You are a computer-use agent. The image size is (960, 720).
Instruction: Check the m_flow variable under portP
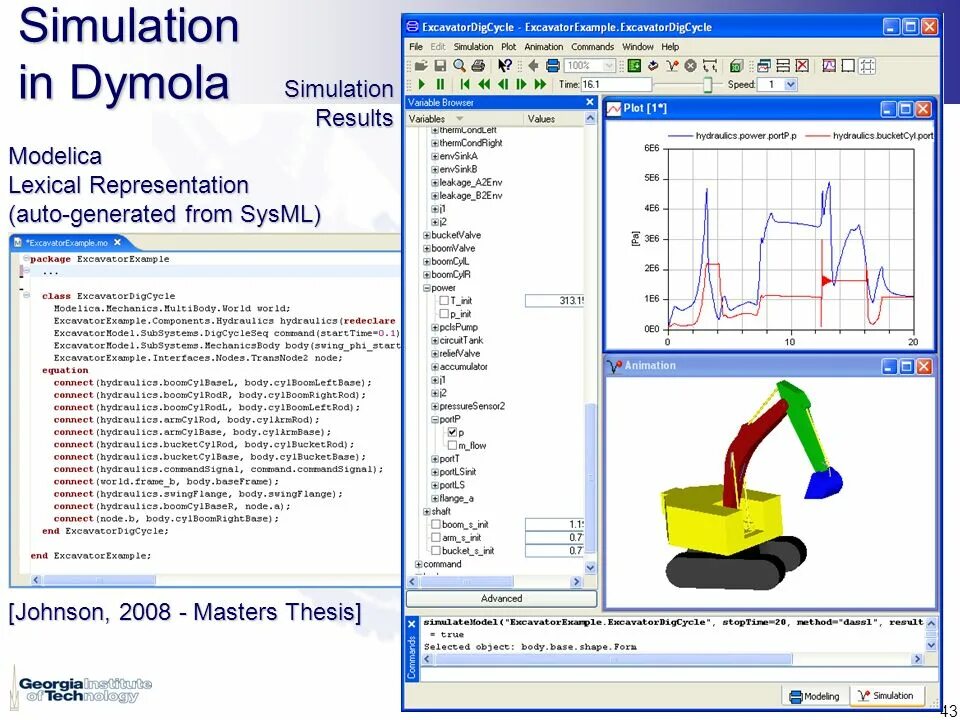point(452,446)
